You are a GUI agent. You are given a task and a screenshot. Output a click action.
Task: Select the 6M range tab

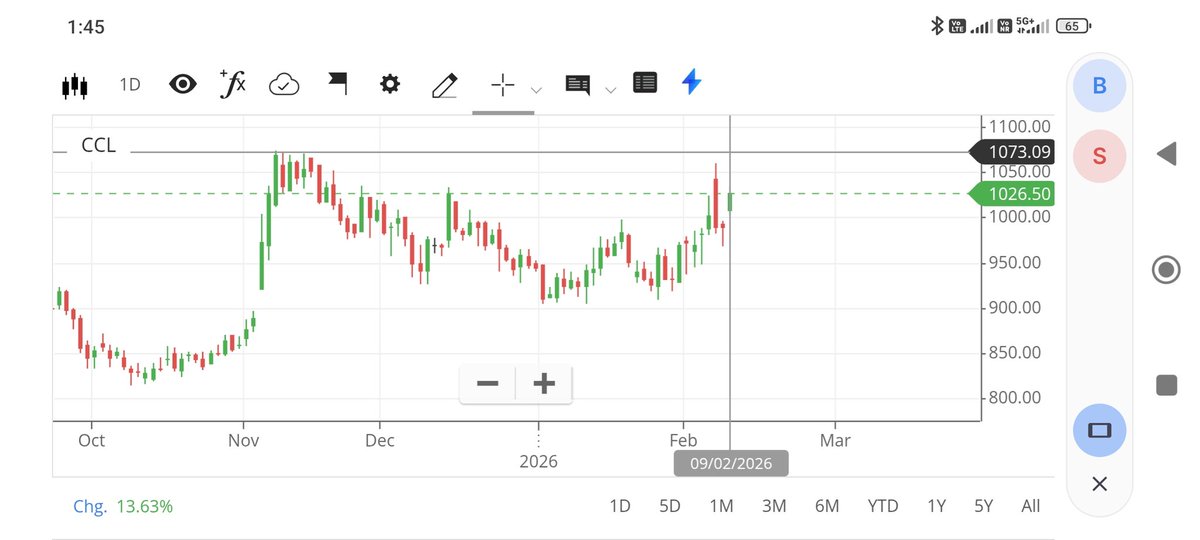click(827, 506)
